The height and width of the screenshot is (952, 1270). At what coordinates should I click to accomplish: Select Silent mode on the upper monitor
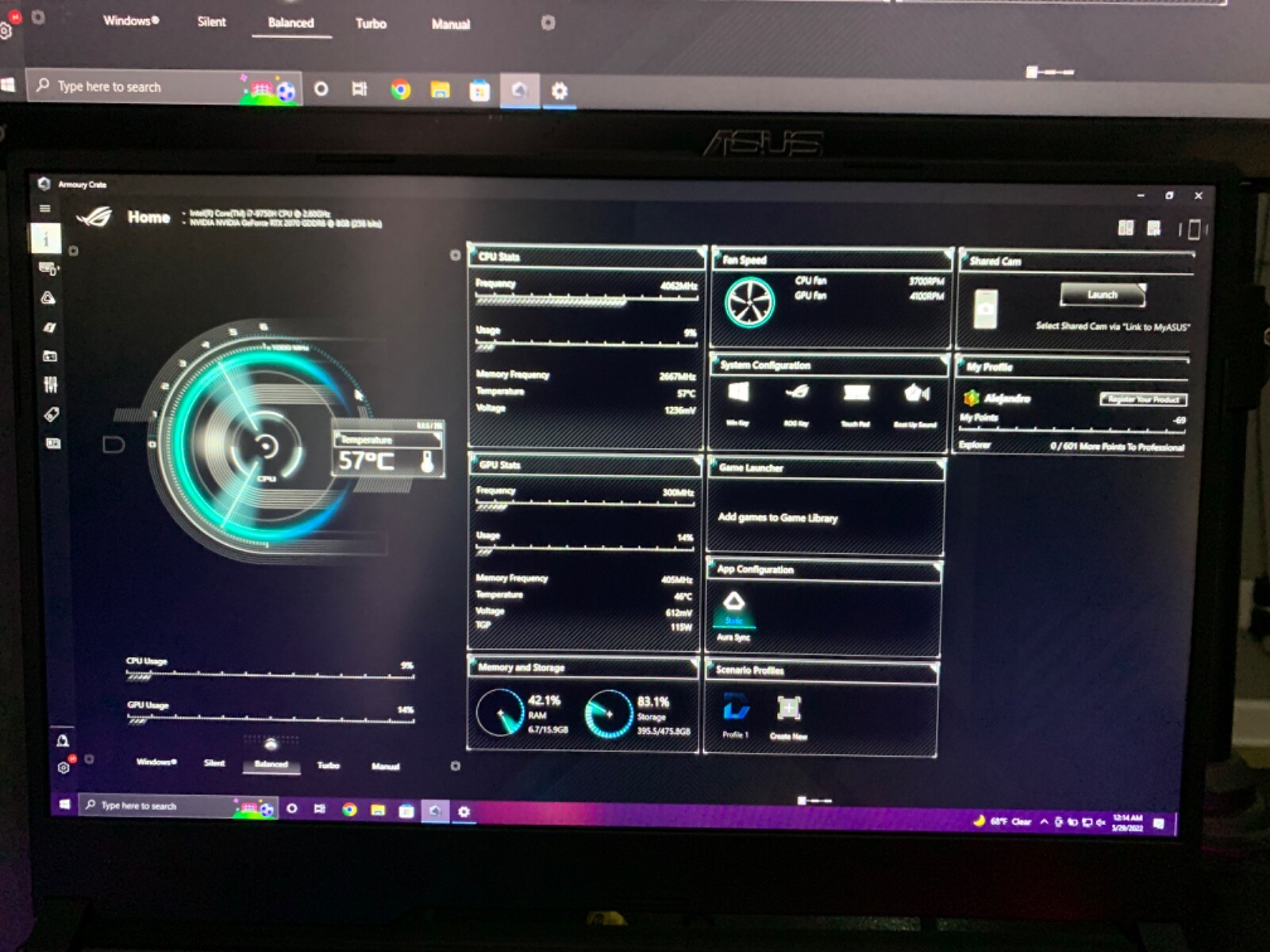click(x=212, y=21)
